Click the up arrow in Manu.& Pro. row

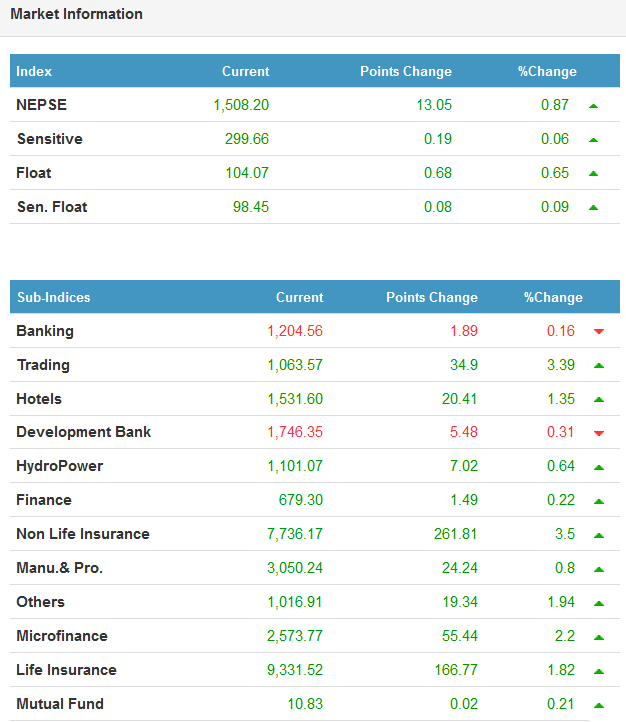(599, 570)
